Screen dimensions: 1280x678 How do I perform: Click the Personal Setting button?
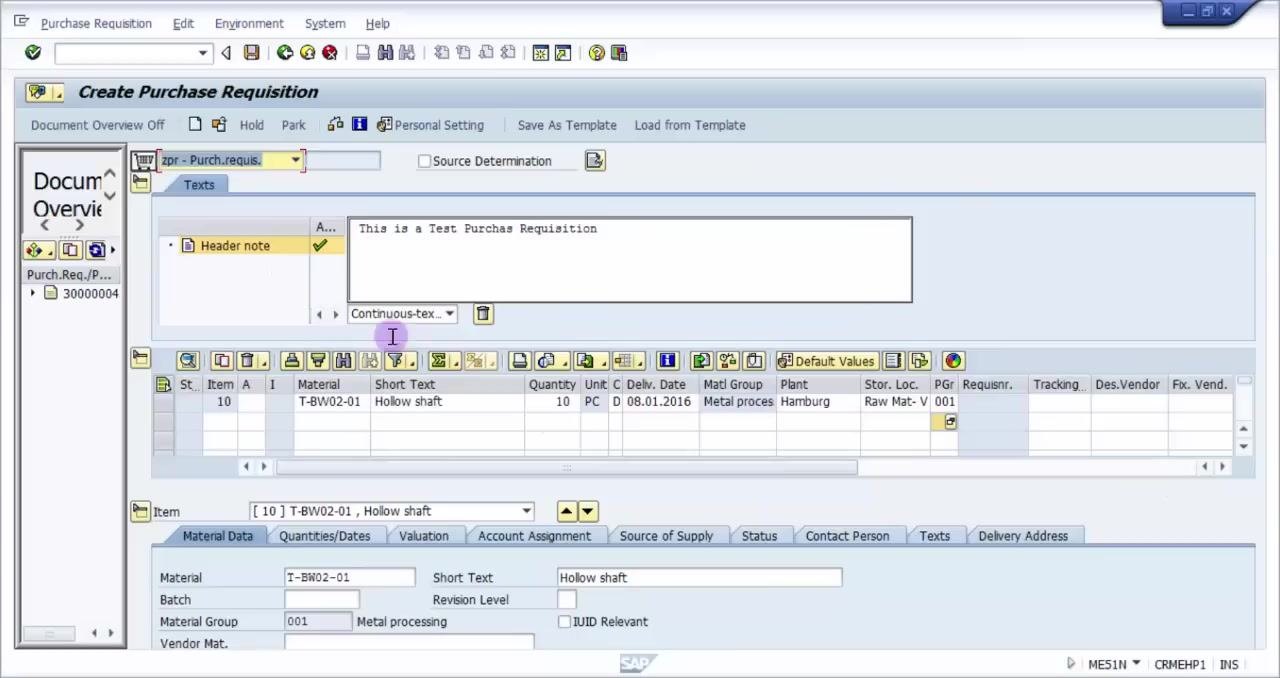(430, 125)
